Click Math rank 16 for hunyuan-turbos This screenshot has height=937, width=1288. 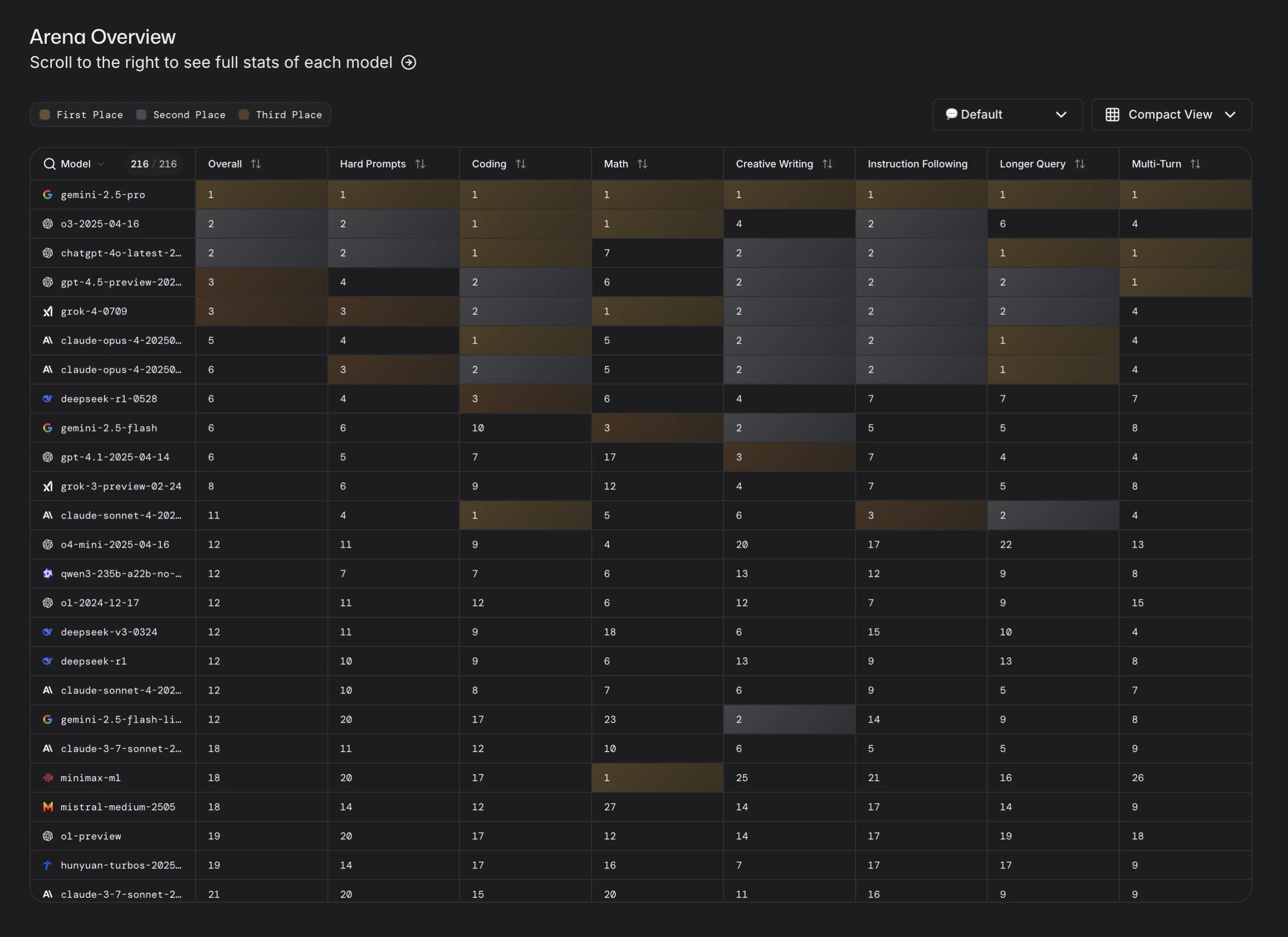click(x=657, y=865)
